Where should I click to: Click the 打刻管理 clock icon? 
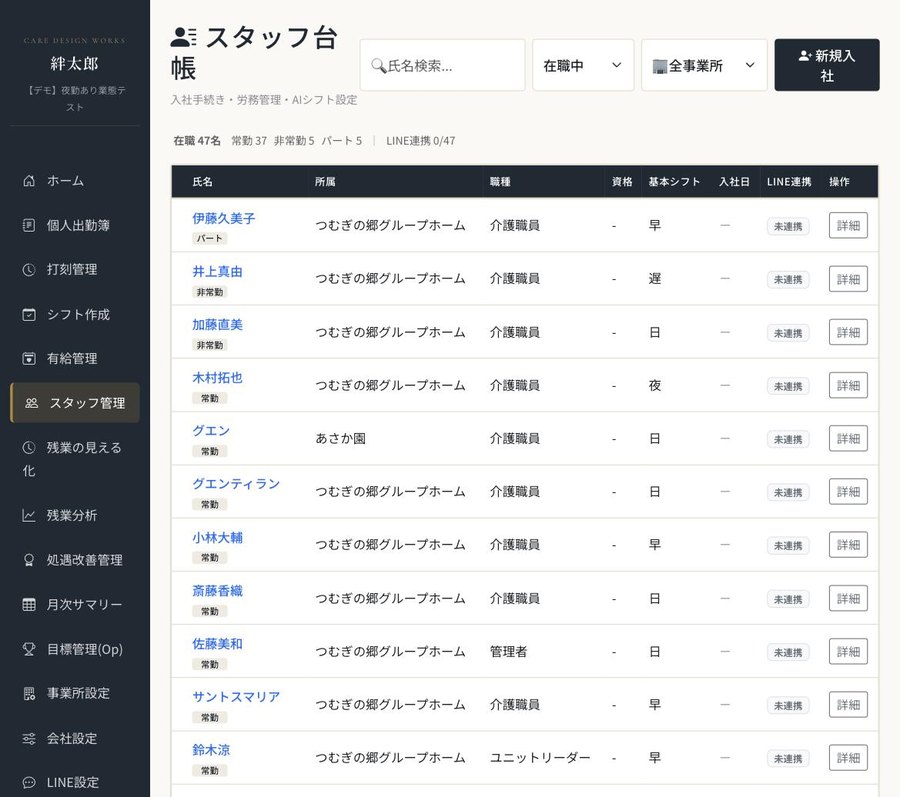[x=29, y=270]
